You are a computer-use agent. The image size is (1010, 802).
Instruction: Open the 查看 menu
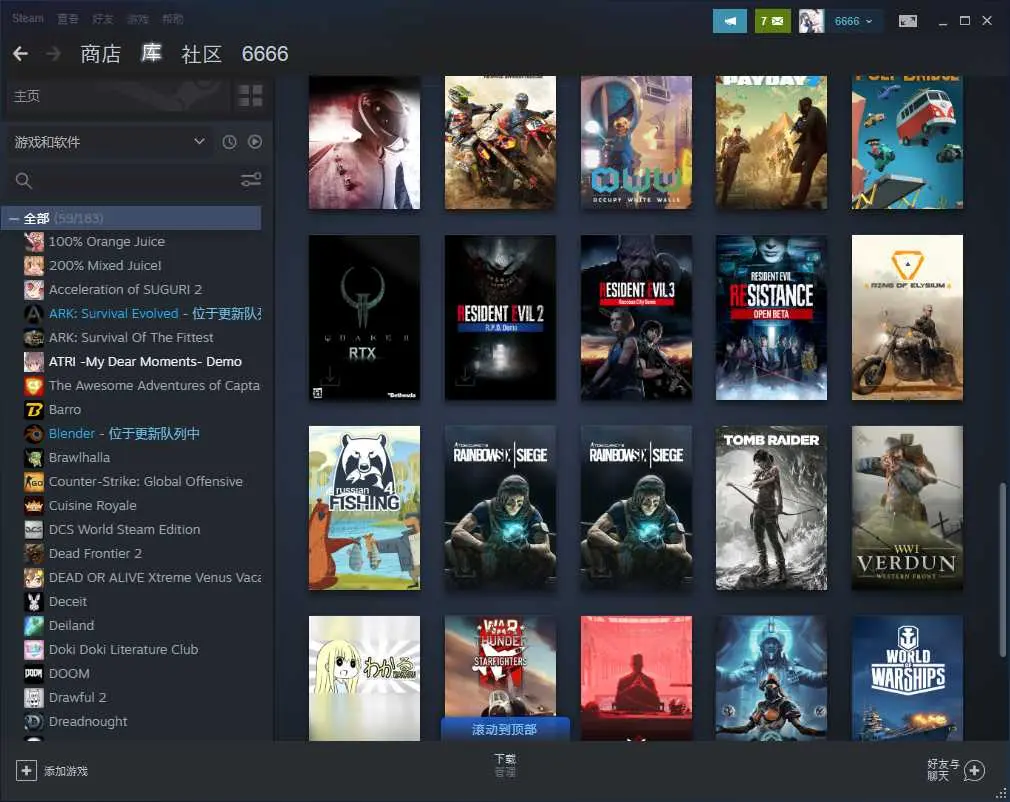point(68,19)
